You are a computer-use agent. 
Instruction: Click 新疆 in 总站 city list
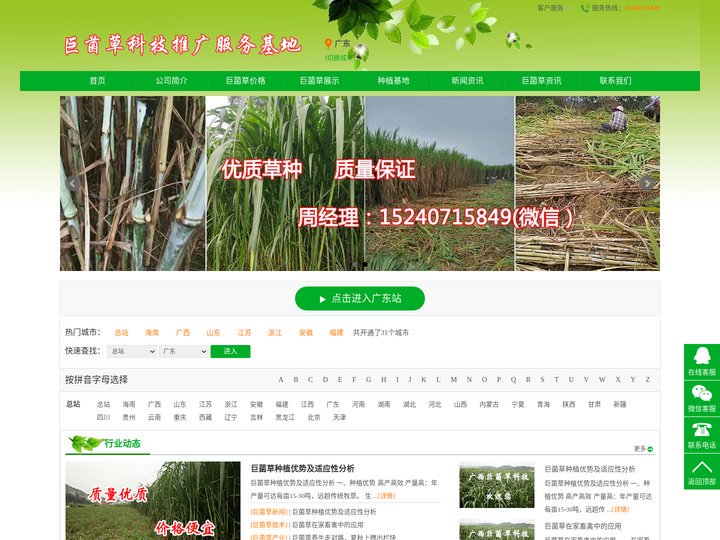coord(620,404)
